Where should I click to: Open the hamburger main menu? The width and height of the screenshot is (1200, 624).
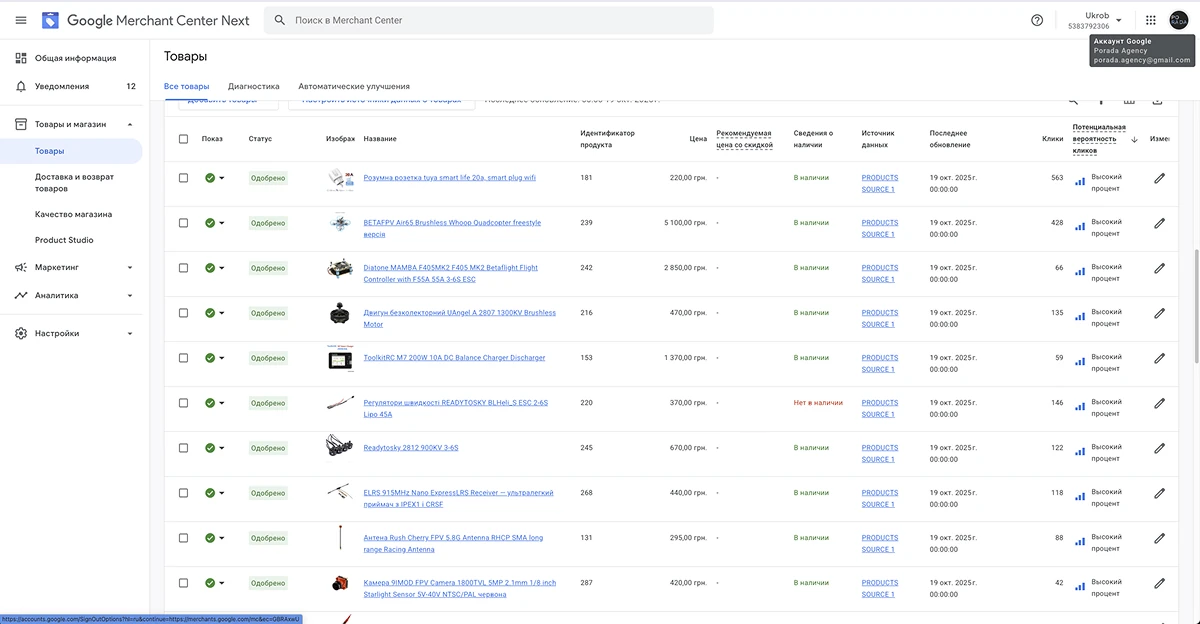(21, 20)
